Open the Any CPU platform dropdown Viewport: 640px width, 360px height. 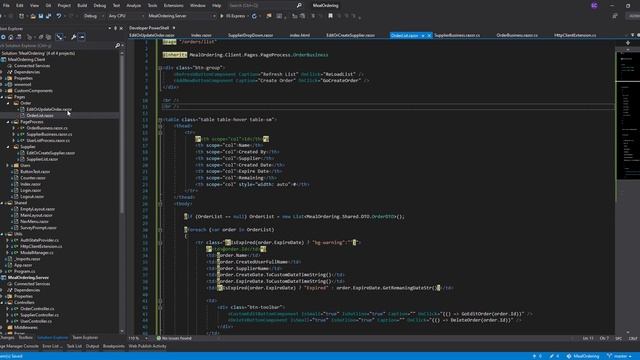[x=126, y=16]
